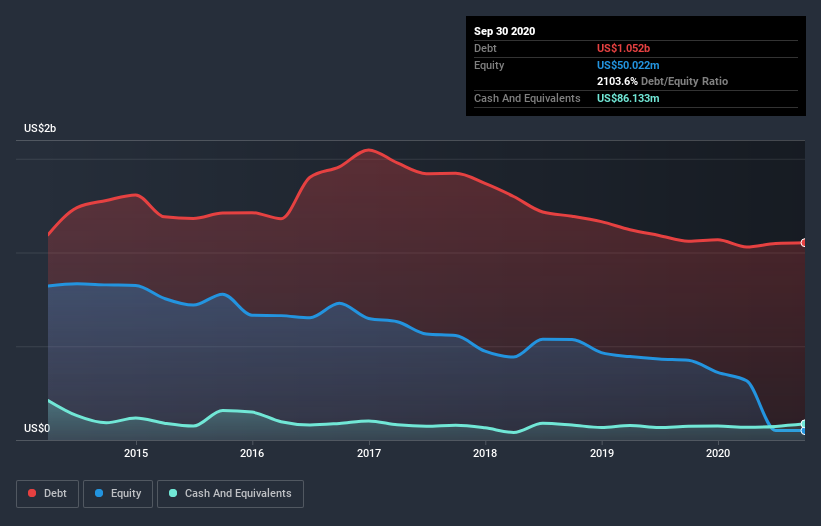Click the US$1.052b debt value
The height and width of the screenshot is (526, 821).
click(x=624, y=48)
